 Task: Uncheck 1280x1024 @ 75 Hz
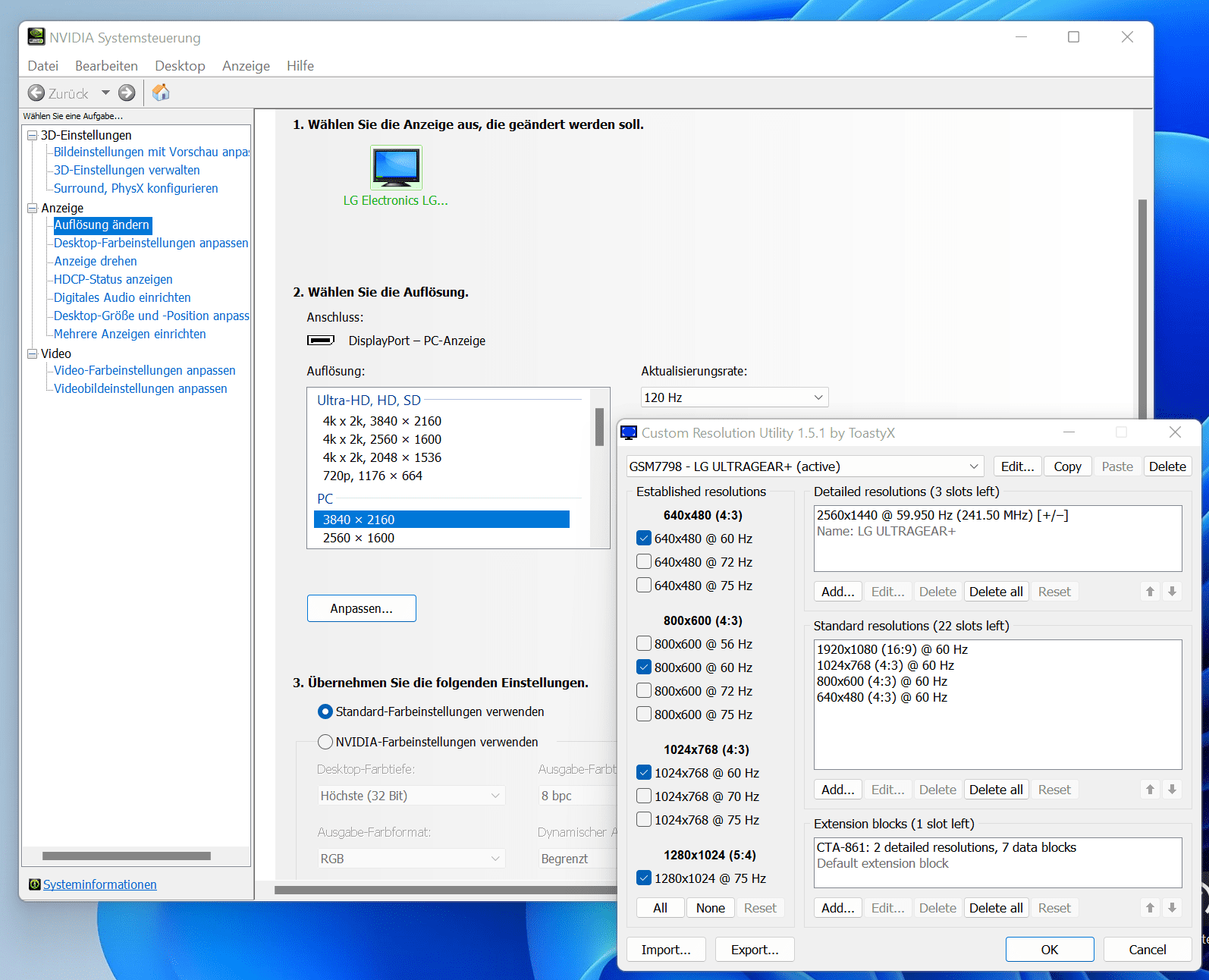644,878
